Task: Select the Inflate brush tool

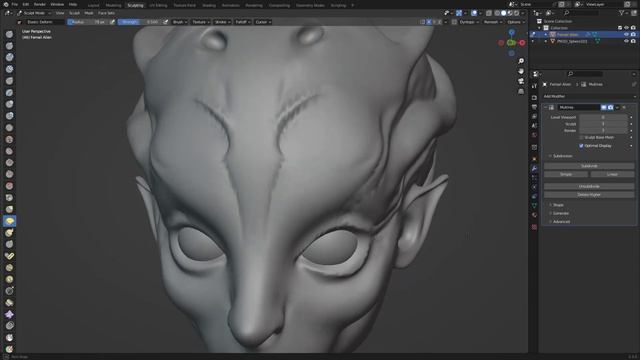Action: coord(9,104)
